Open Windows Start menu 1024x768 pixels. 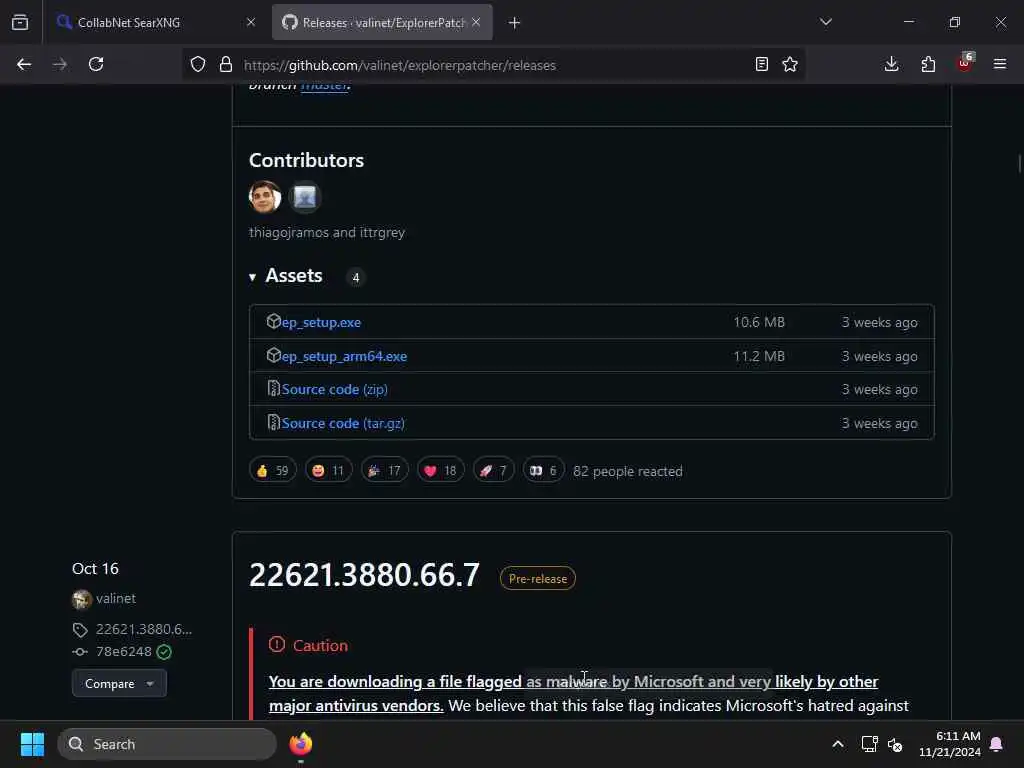coord(32,744)
